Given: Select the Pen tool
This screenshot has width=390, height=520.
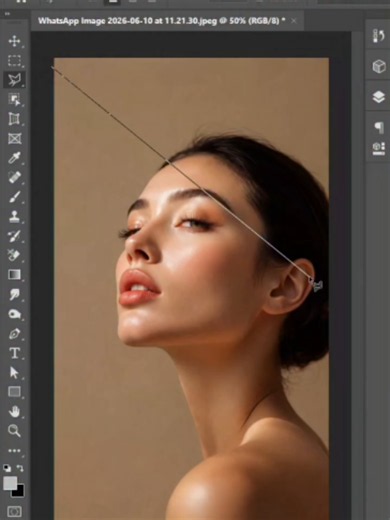Looking at the screenshot, I should [x=14, y=333].
